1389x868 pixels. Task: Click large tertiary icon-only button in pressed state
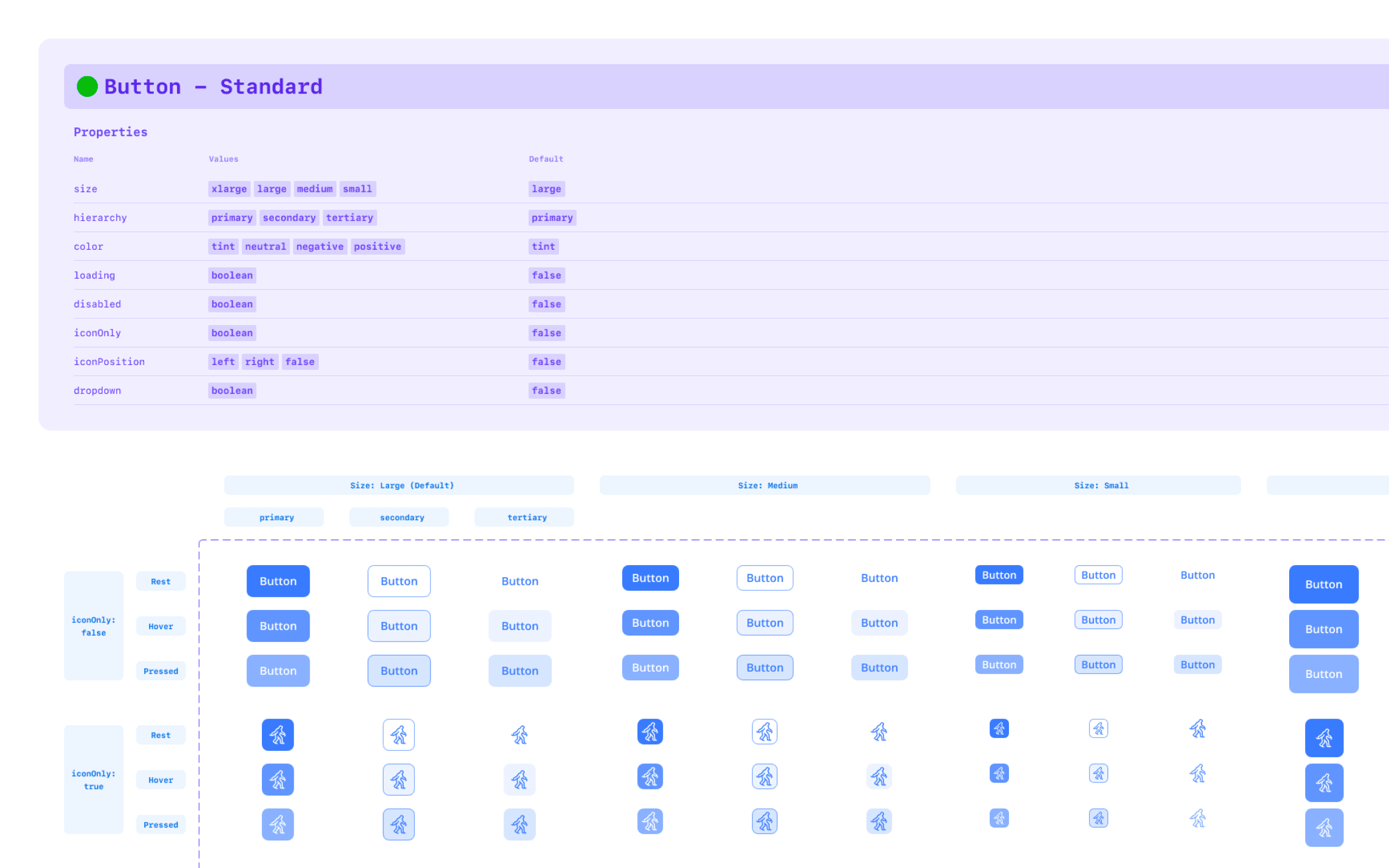pyautogui.click(x=519, y=824)
